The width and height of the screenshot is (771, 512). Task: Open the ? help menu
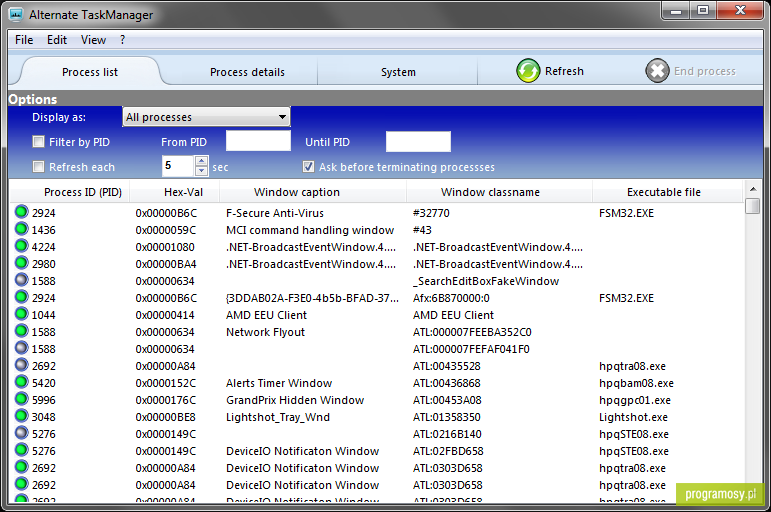pyautogui.click(x=122, y=40)
